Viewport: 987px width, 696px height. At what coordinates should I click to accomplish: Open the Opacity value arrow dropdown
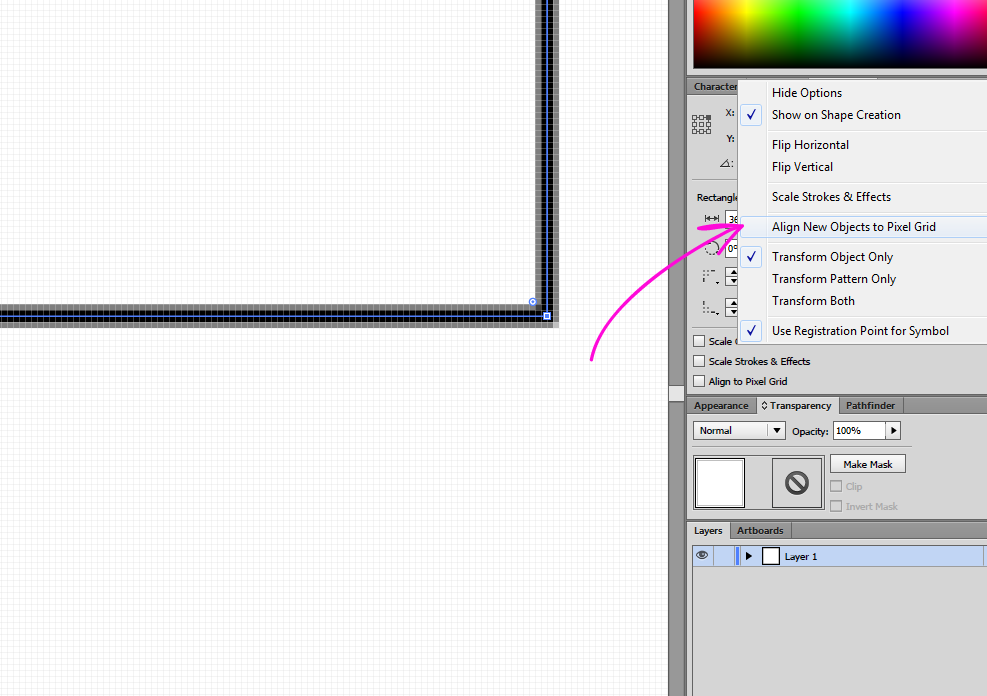click(895, 430)
